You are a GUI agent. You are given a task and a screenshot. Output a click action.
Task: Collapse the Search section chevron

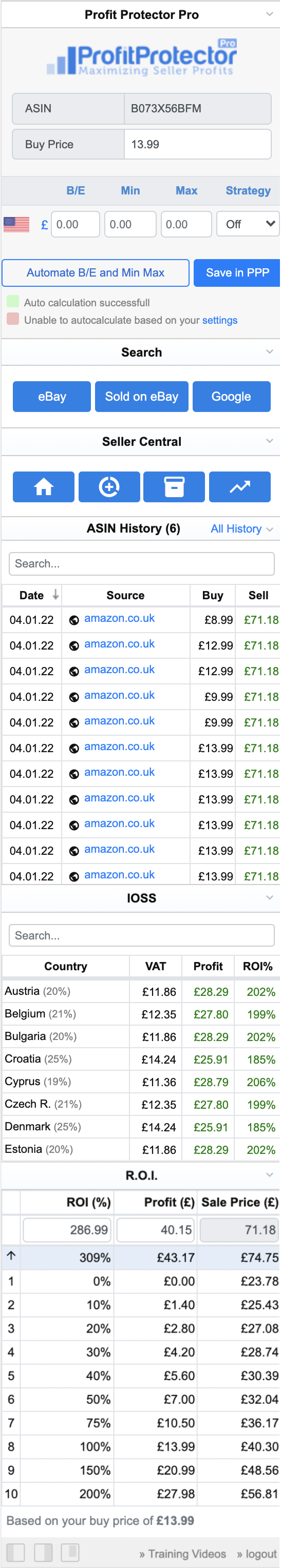point(269,352)
